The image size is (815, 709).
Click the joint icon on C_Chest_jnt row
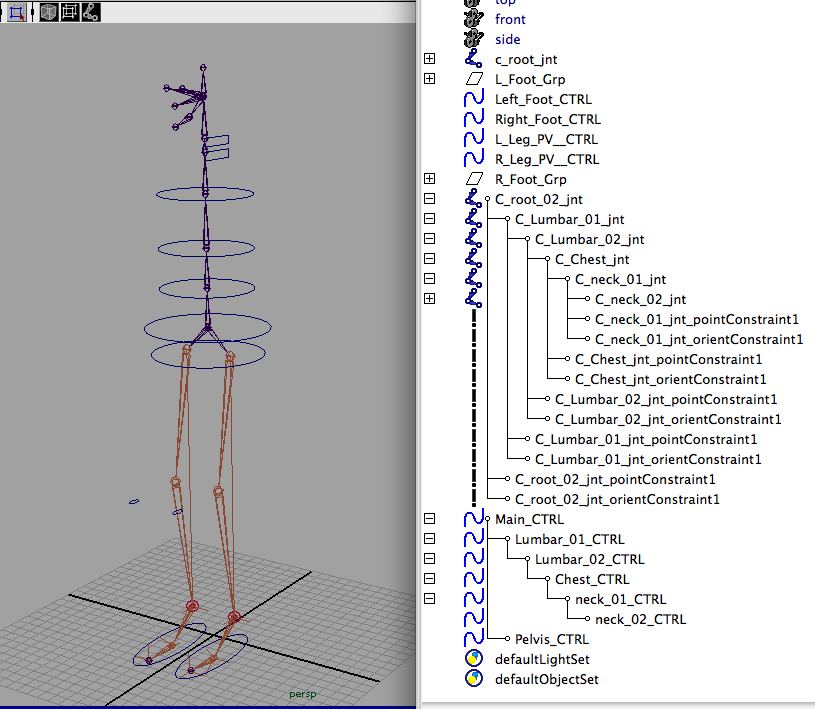474,259
